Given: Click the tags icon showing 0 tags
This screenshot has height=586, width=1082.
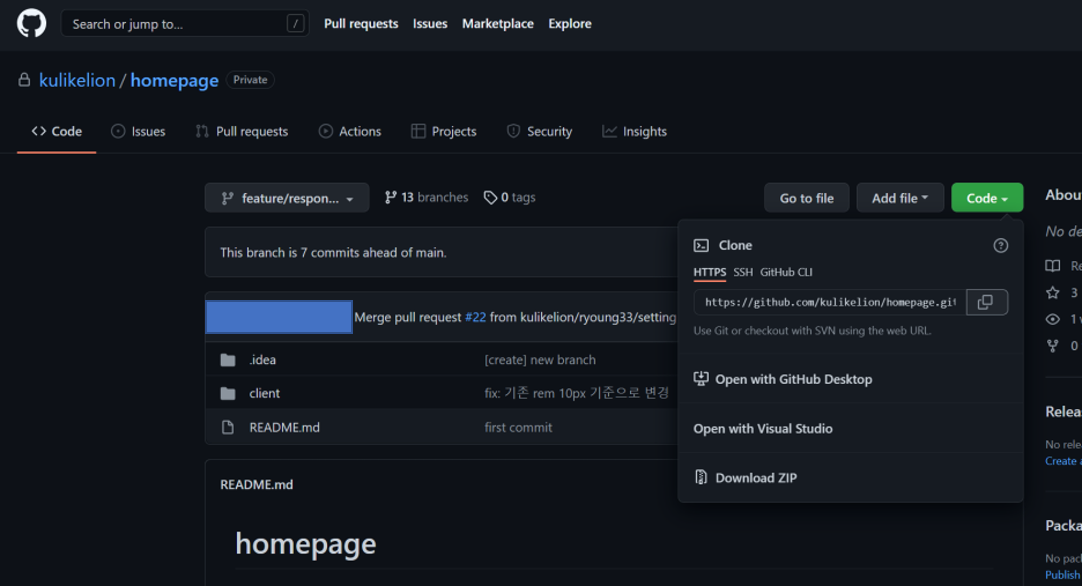Looking at the screenshot, I should tap(489, 197).
